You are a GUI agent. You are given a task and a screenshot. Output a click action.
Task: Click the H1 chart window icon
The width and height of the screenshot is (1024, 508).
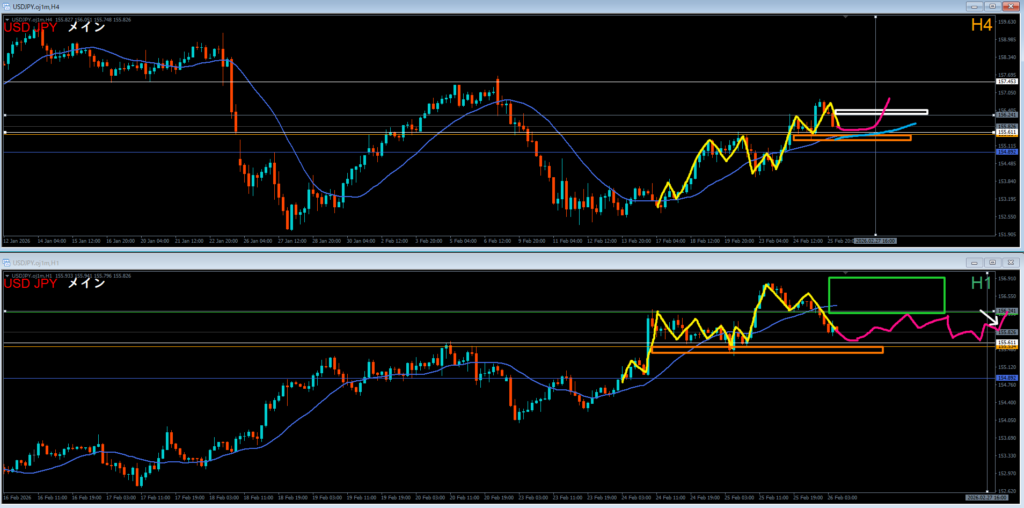tap(6, 261)
